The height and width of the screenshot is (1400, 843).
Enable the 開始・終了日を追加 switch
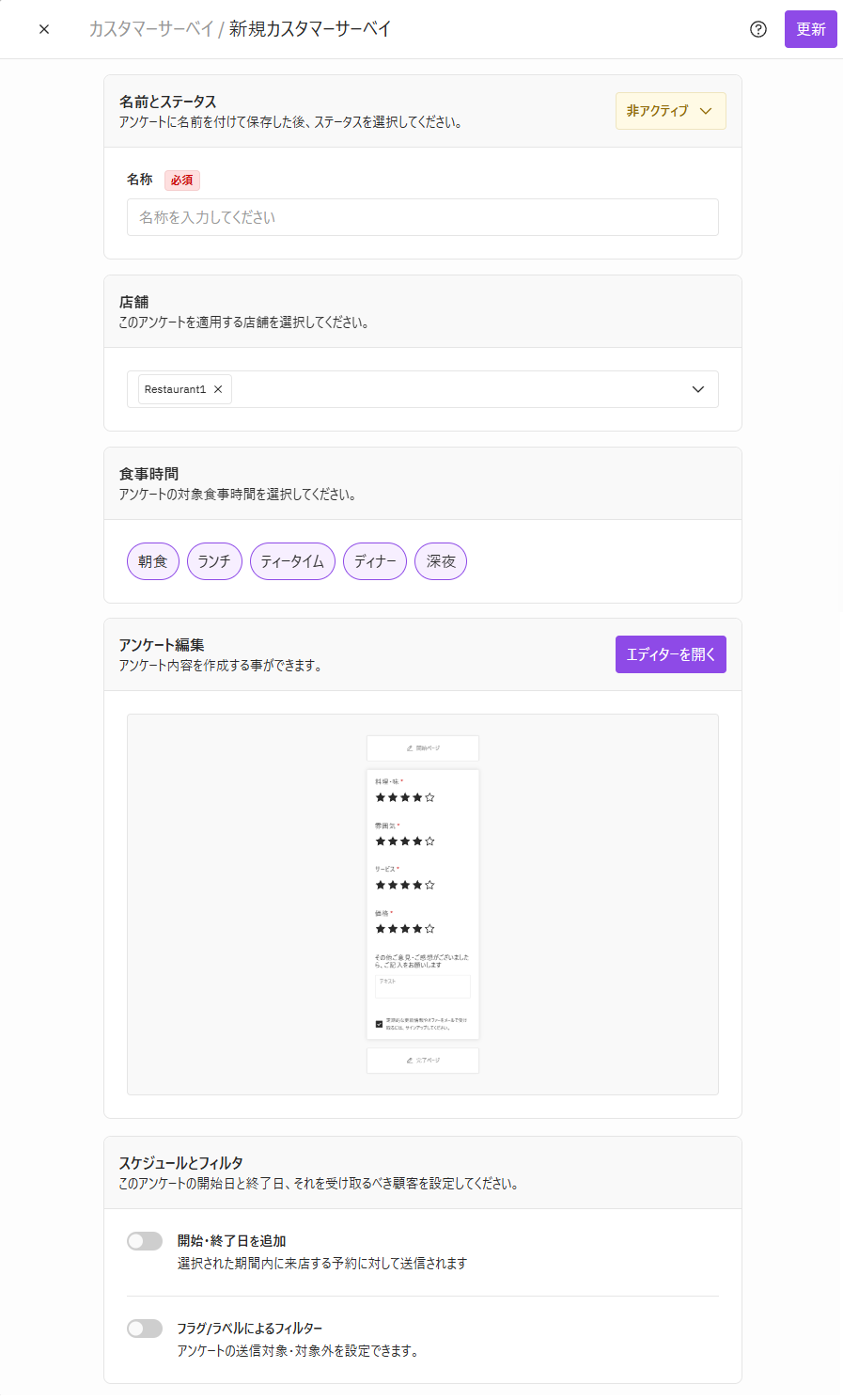pos(145,1241)
